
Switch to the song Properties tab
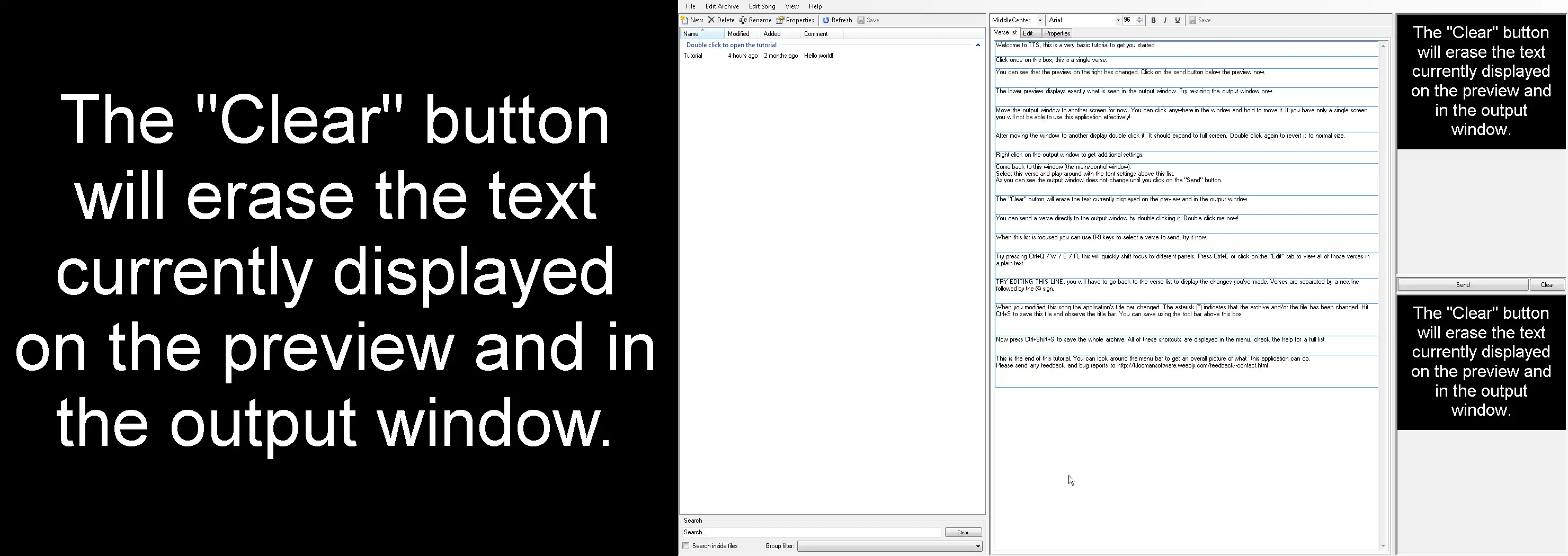tap(1057, 33)
